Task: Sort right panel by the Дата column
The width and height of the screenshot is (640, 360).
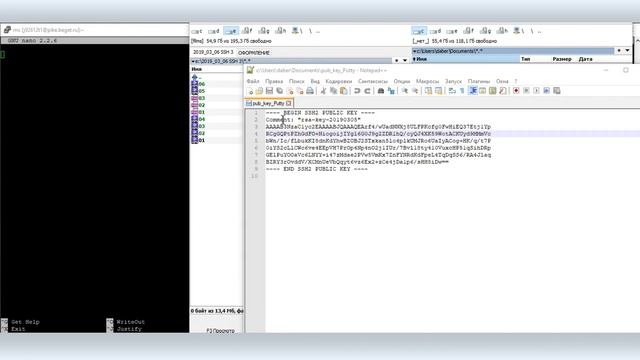Action: [x=585, y=59]
